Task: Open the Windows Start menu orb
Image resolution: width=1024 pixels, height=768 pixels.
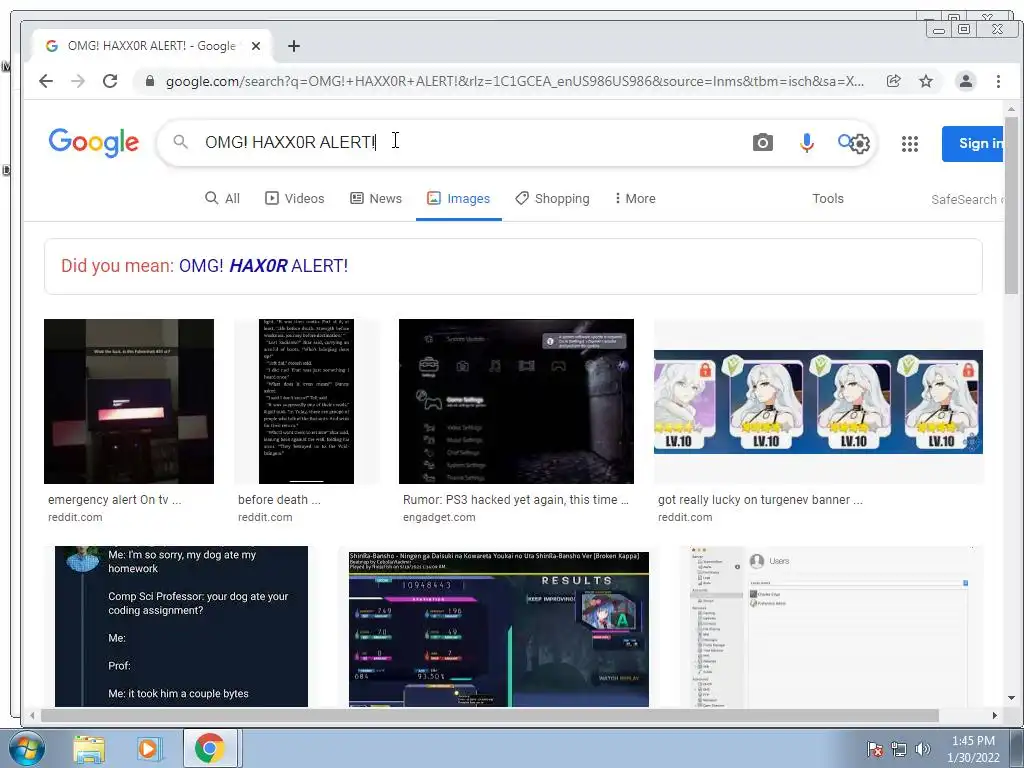Action: coord(27,748)
